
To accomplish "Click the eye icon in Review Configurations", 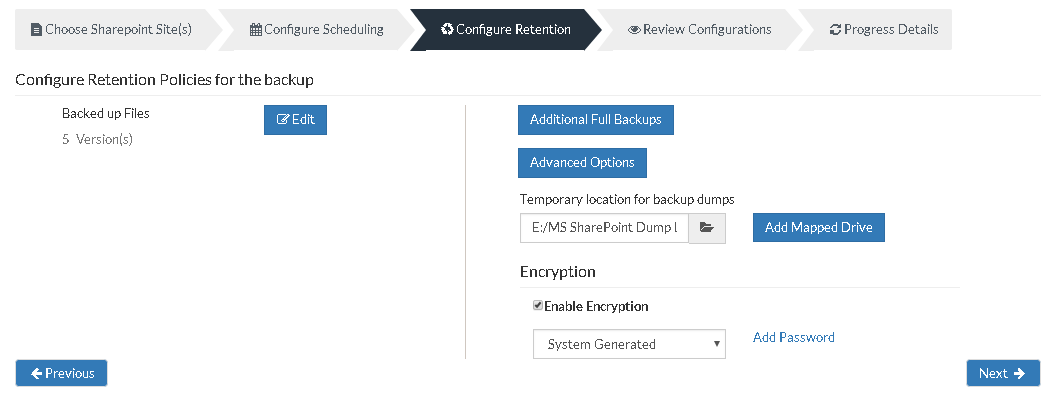I will click(634, 30).
